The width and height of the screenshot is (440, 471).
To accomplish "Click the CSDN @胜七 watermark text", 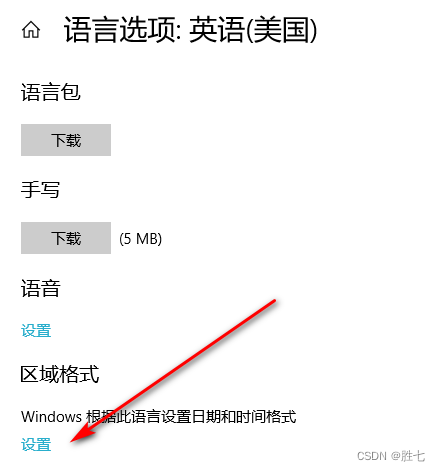I will 391,456.
